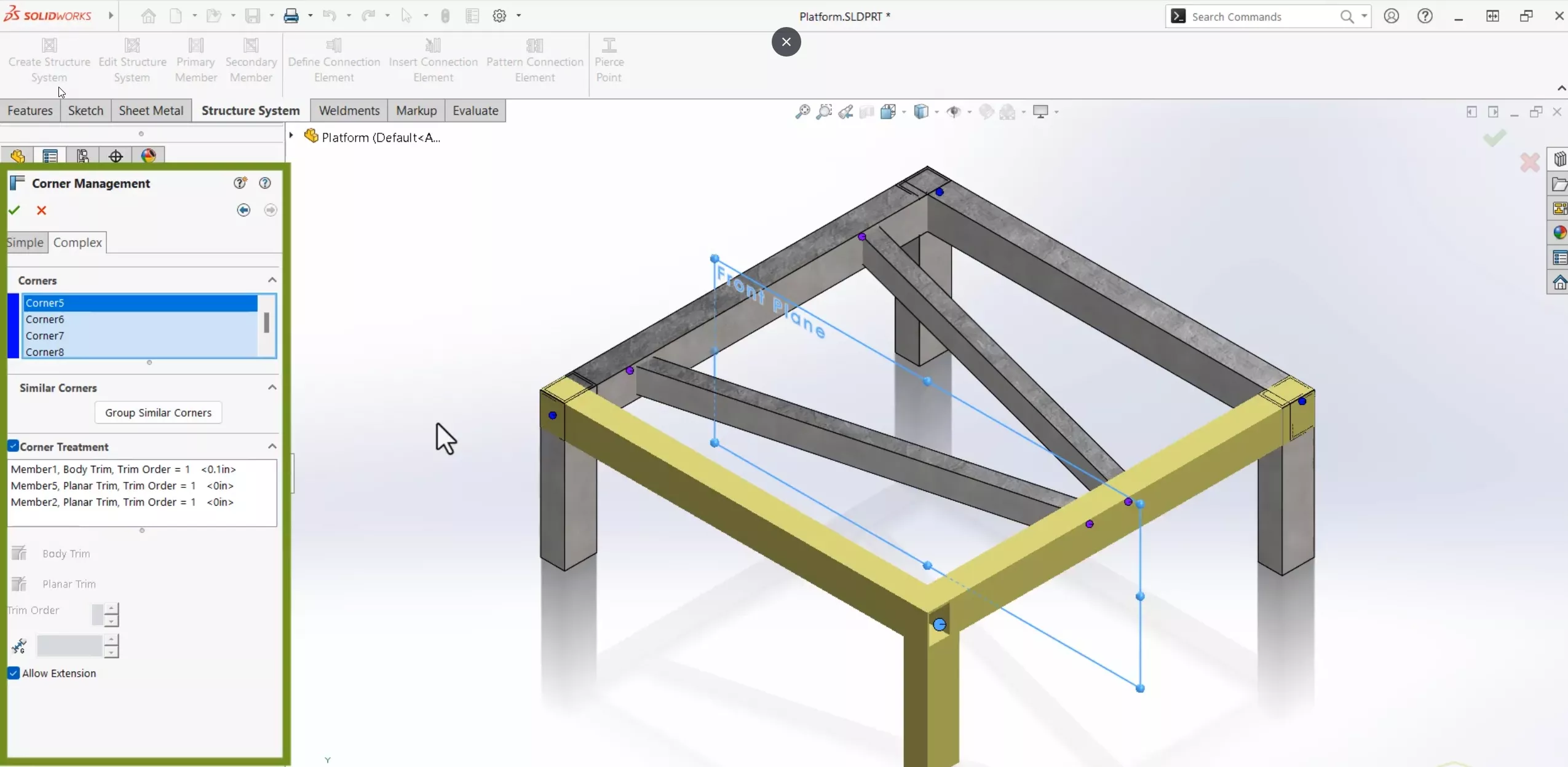Viewport: 1568px width, 767px height.
Task: Click the Group Similar Corners button
Action: coord(158,412)
